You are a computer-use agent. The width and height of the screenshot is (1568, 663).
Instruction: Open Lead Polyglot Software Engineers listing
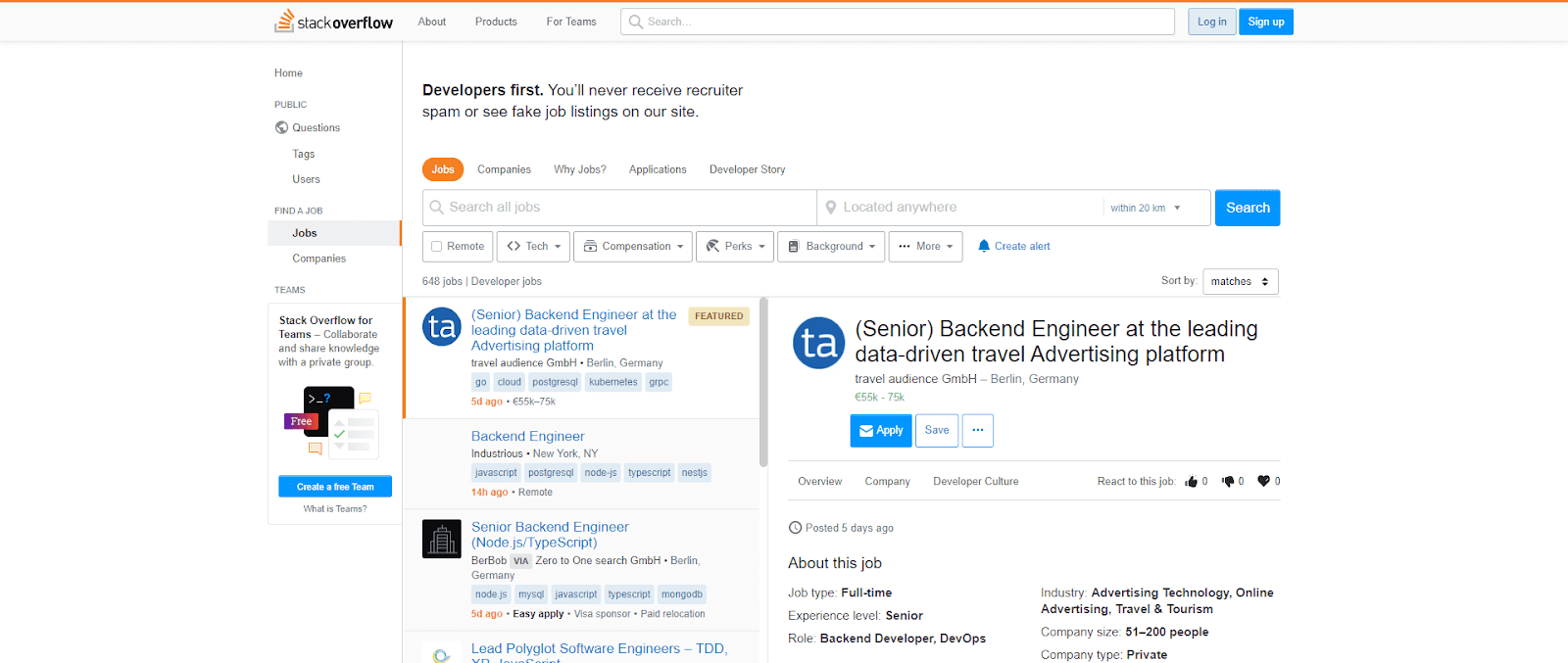[x=599, y=654]
